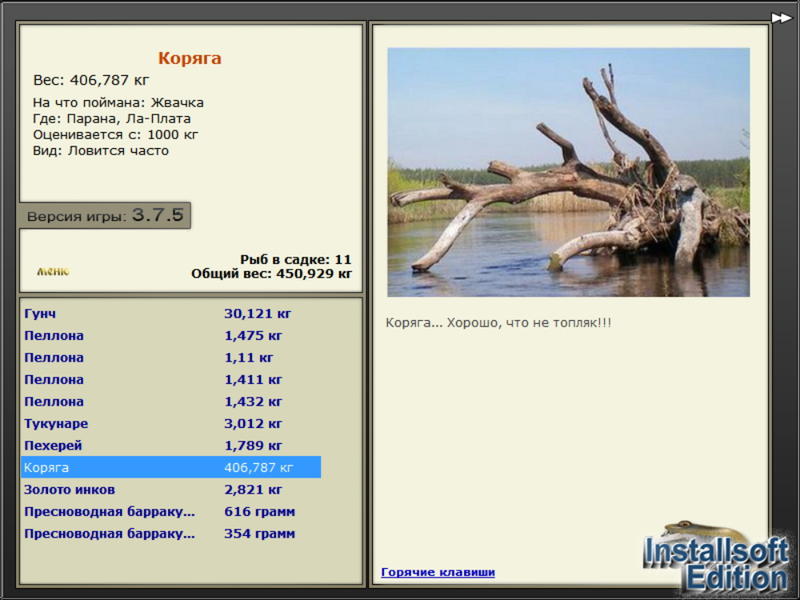
Task: Click the Рыб в садке counter
Action: (295, 259)
